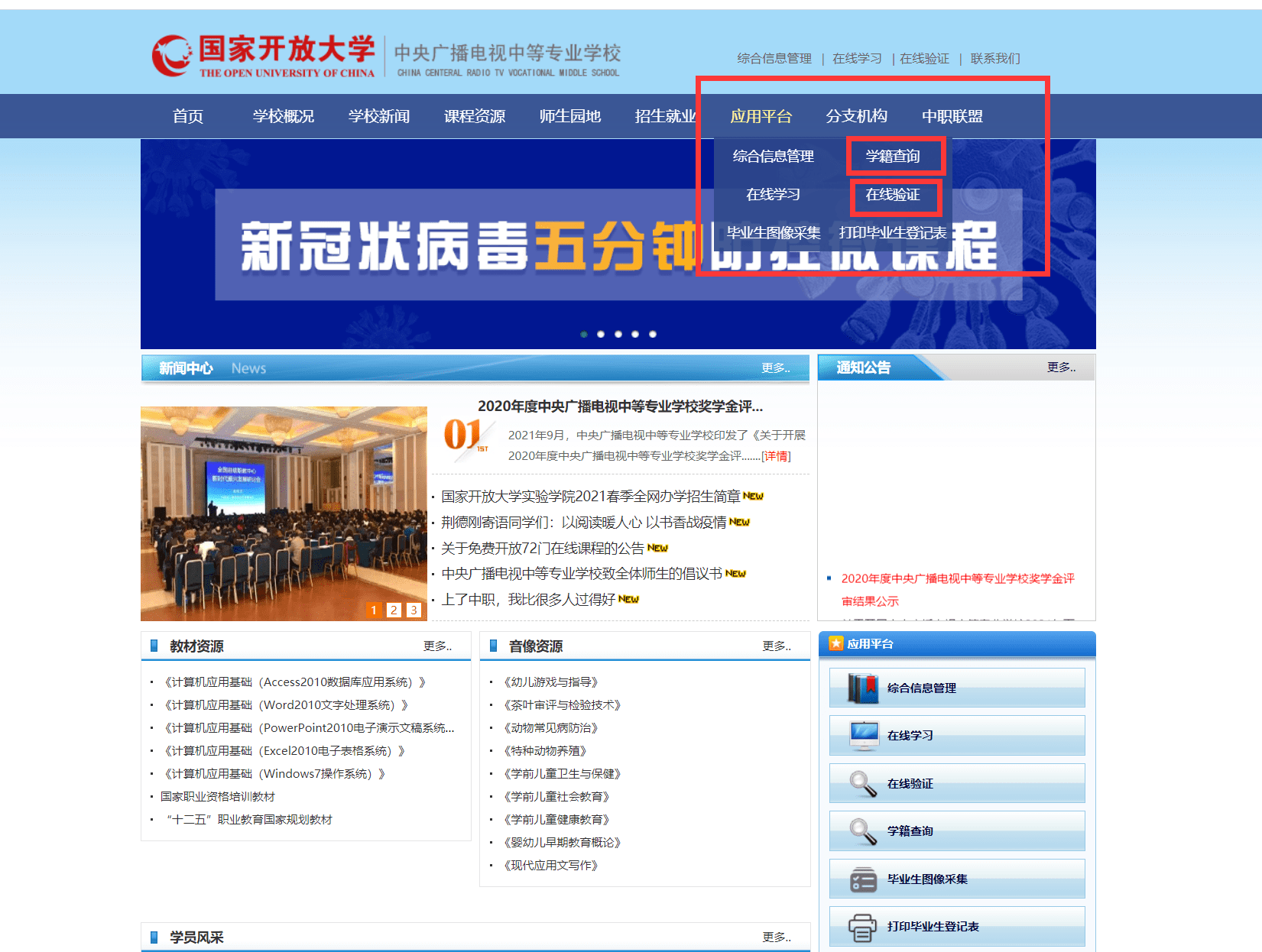Open 关于免费开放72门在线课程的公告
Viewport: 1262px width, 952px height.
(x=543, y=548)
